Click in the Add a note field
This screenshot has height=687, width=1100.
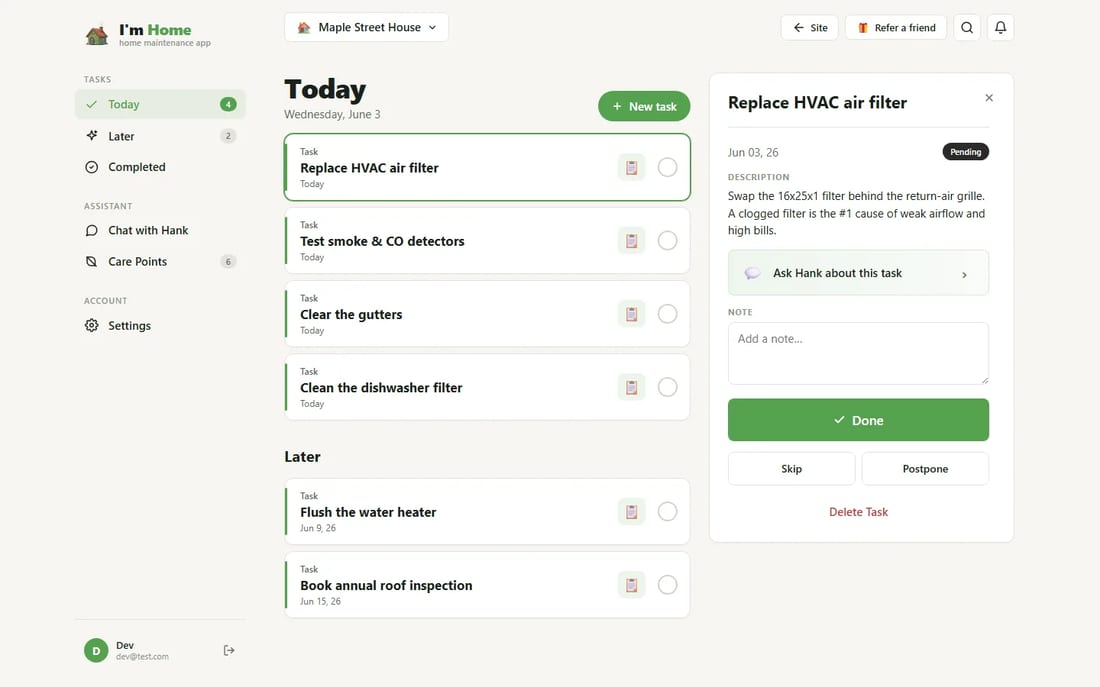click(x=858, y=354)
